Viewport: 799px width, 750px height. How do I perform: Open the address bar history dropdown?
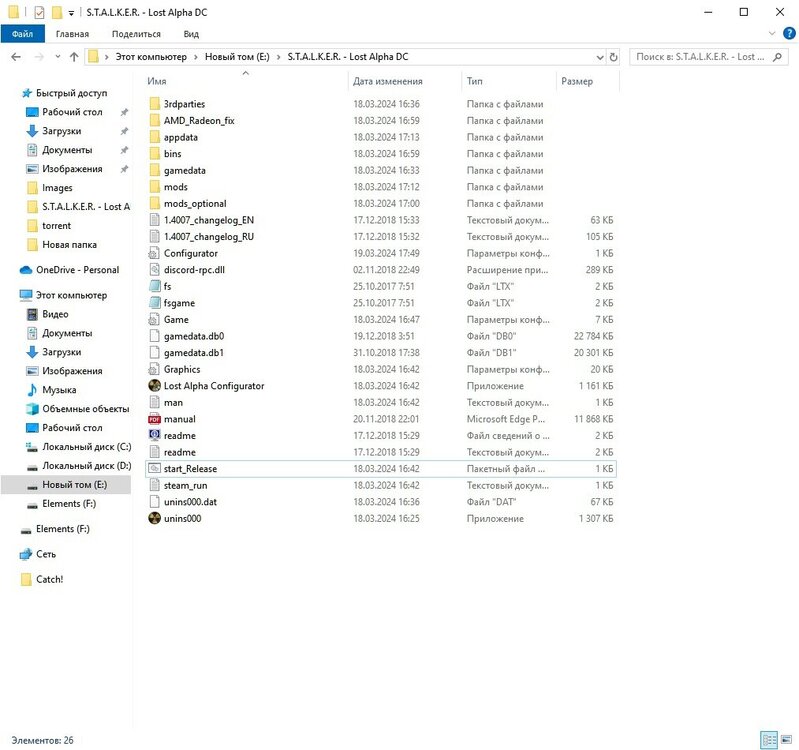click(x=598, y=57)
